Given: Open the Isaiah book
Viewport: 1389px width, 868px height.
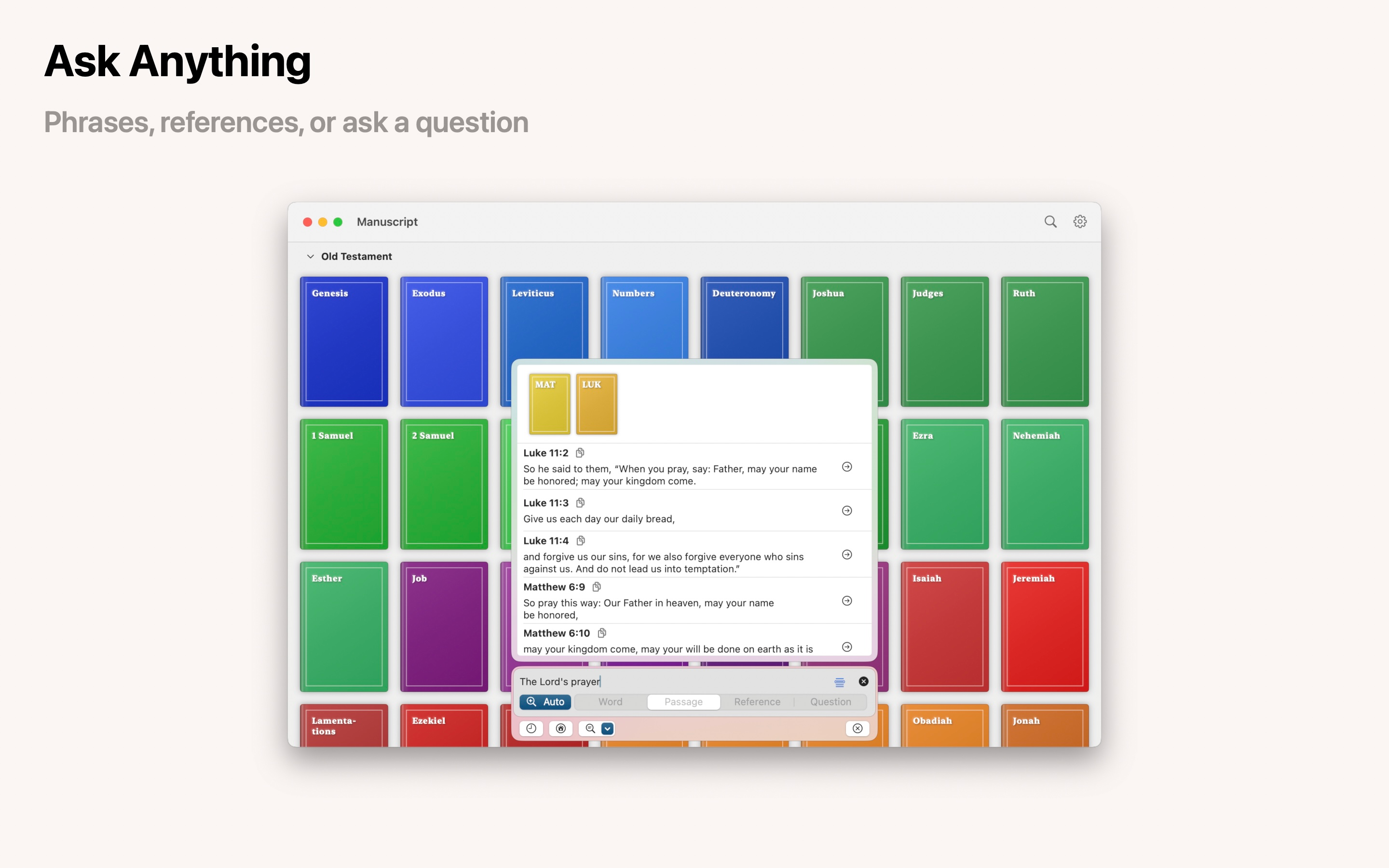Looking at the screenshot, I should (945, 627).
